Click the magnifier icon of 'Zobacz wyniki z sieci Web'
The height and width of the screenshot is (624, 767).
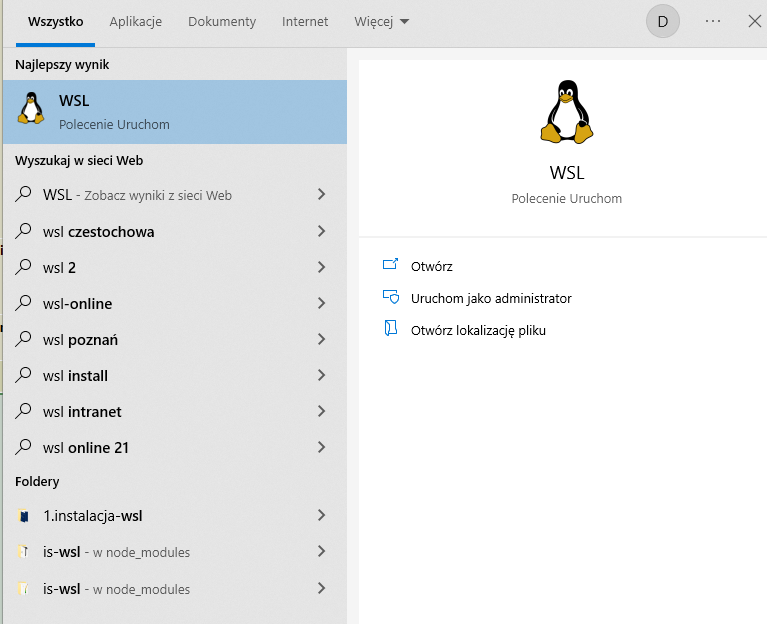[23, 194]
